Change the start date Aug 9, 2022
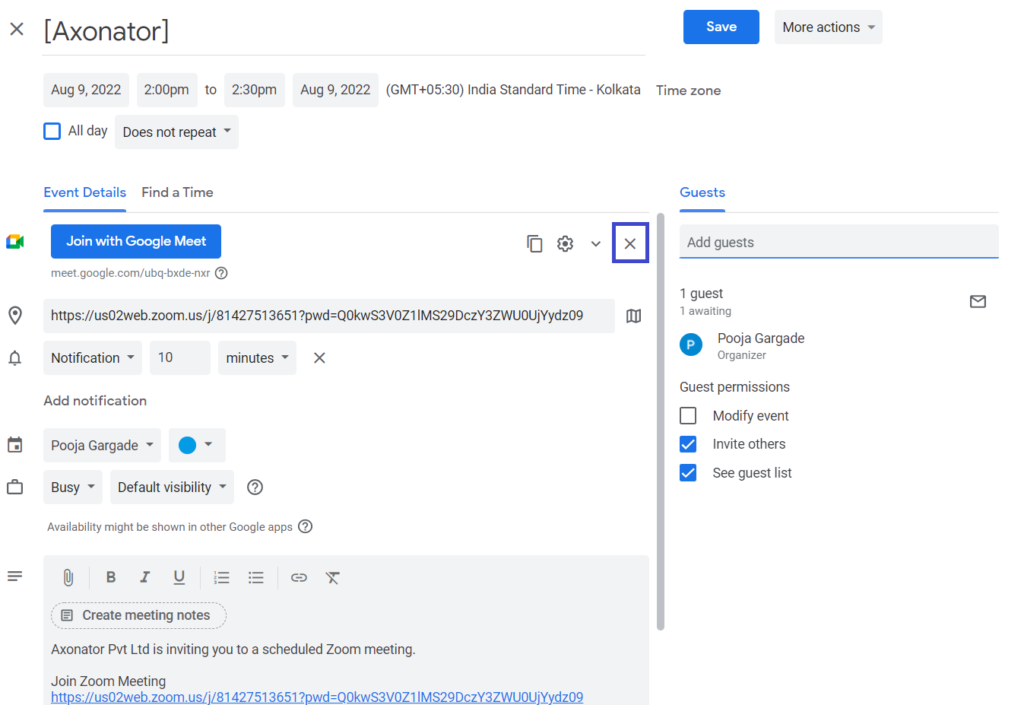This screenshot has height=705, width=1024. [86, 90]
